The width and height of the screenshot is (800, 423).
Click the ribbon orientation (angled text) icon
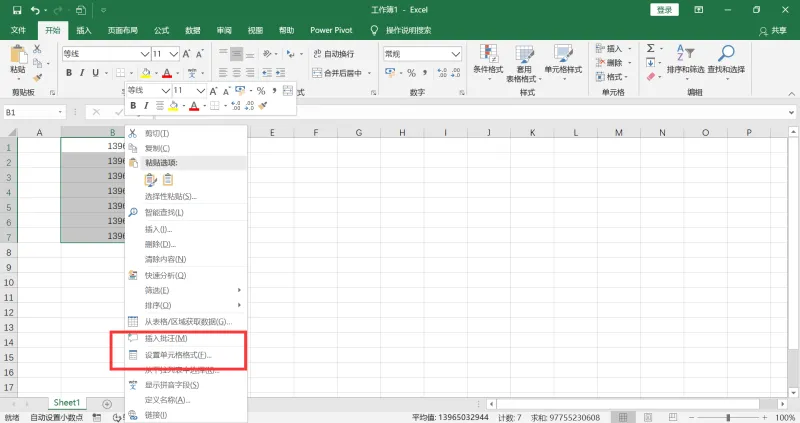(x=267, y=54)
